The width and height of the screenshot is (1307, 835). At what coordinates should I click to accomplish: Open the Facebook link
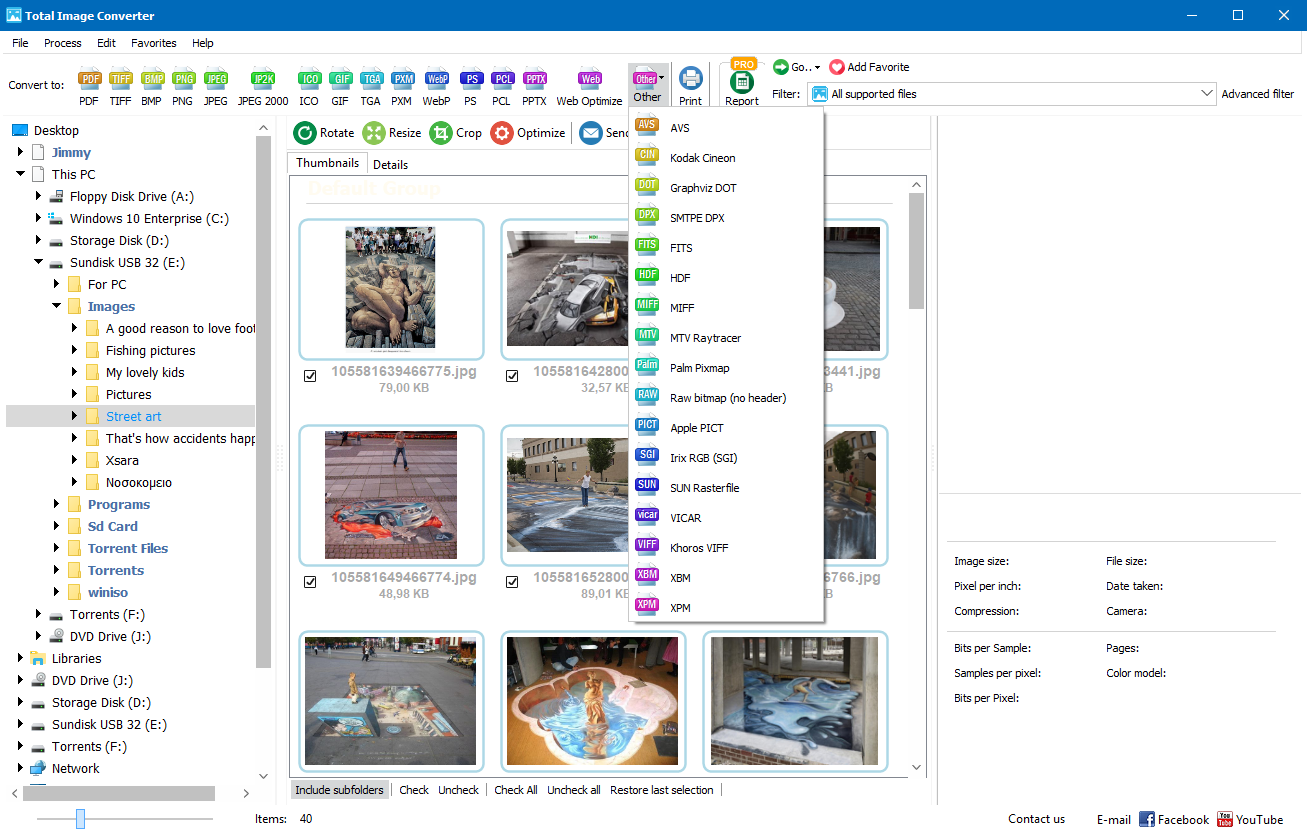[x=1174, y=819]
